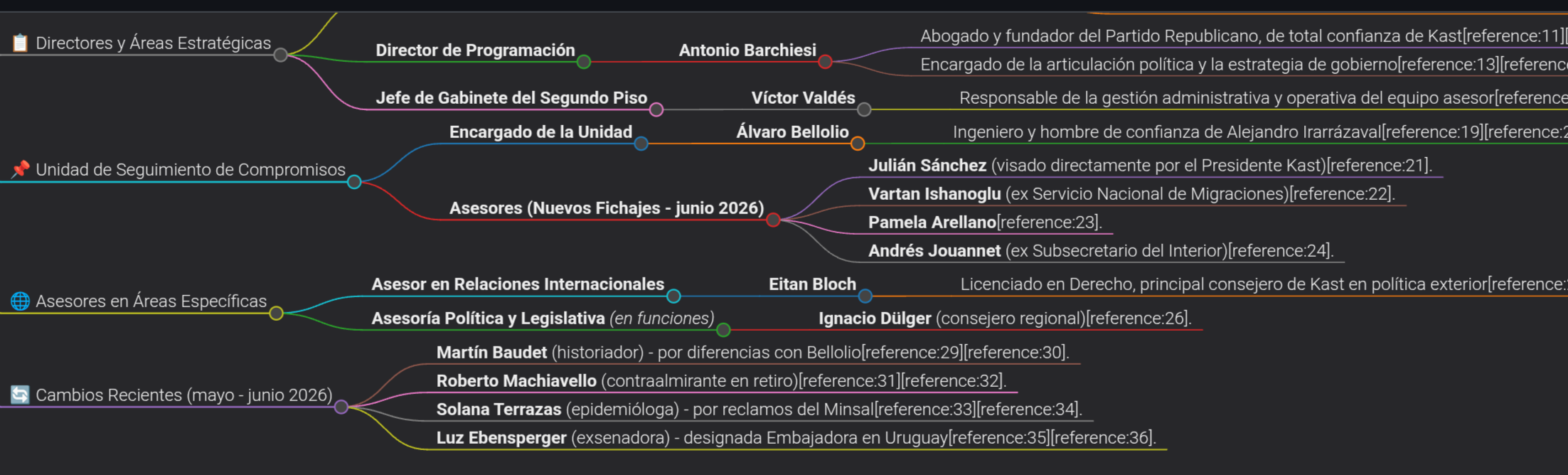Toggle the Director de Programación green node circle

tap(584, 62)
